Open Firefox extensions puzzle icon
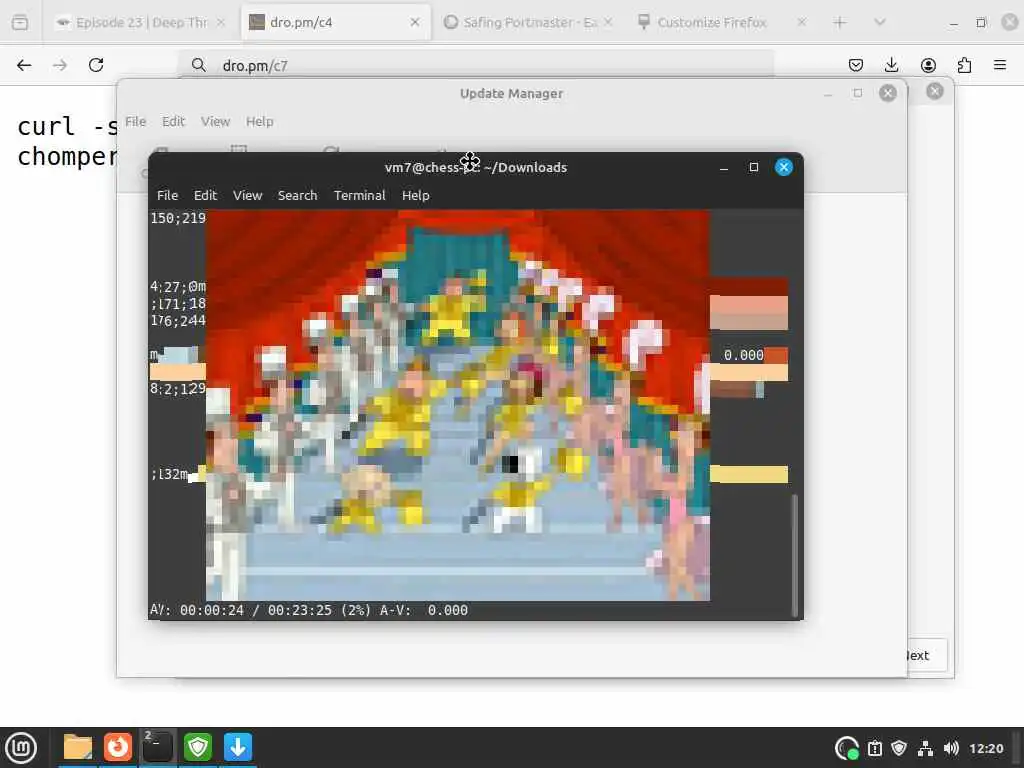The height and width of the screenshot is (768, 1024). 964,65
